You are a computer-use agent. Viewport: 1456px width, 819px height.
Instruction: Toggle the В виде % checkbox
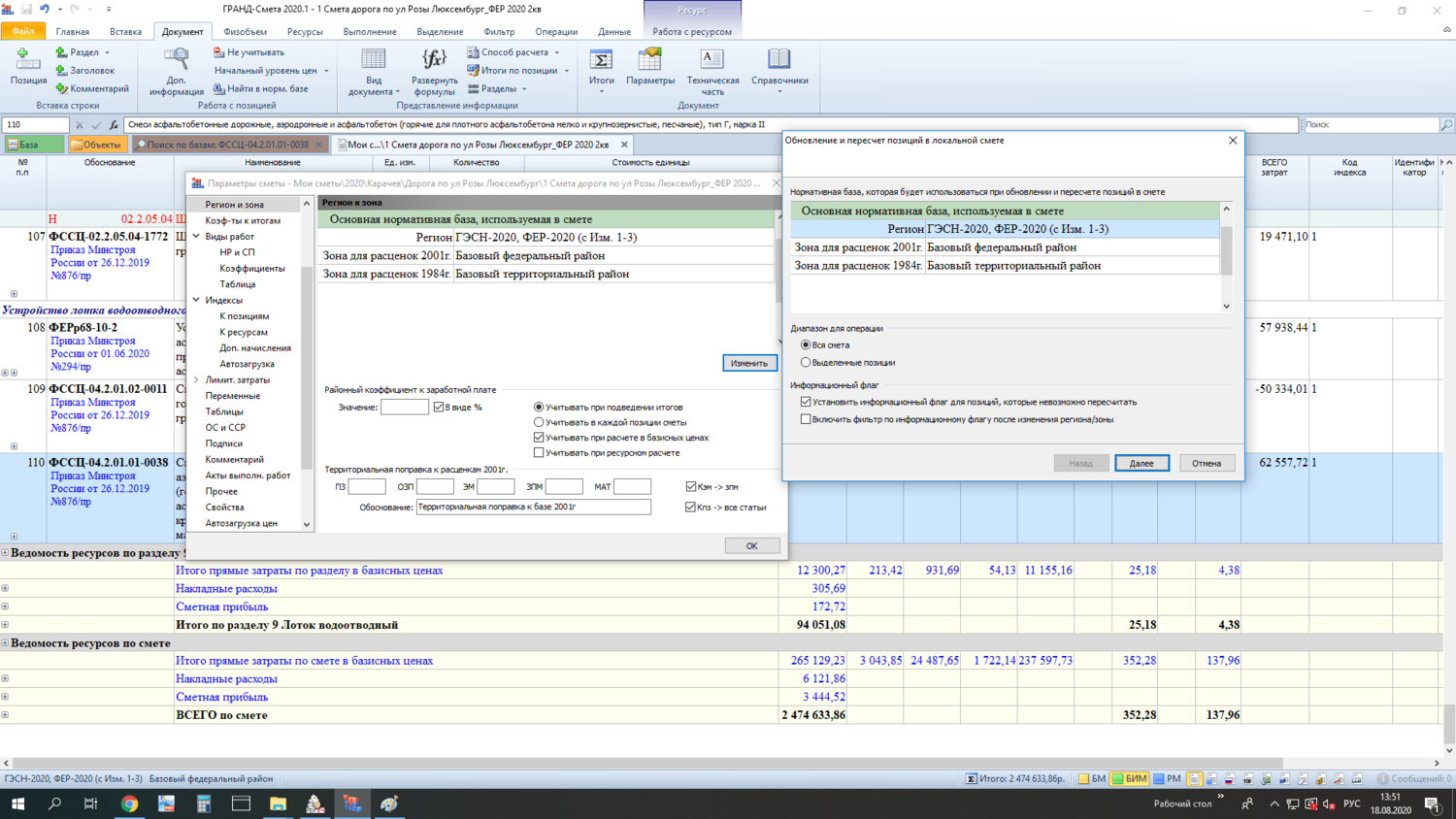pos(439,408)
